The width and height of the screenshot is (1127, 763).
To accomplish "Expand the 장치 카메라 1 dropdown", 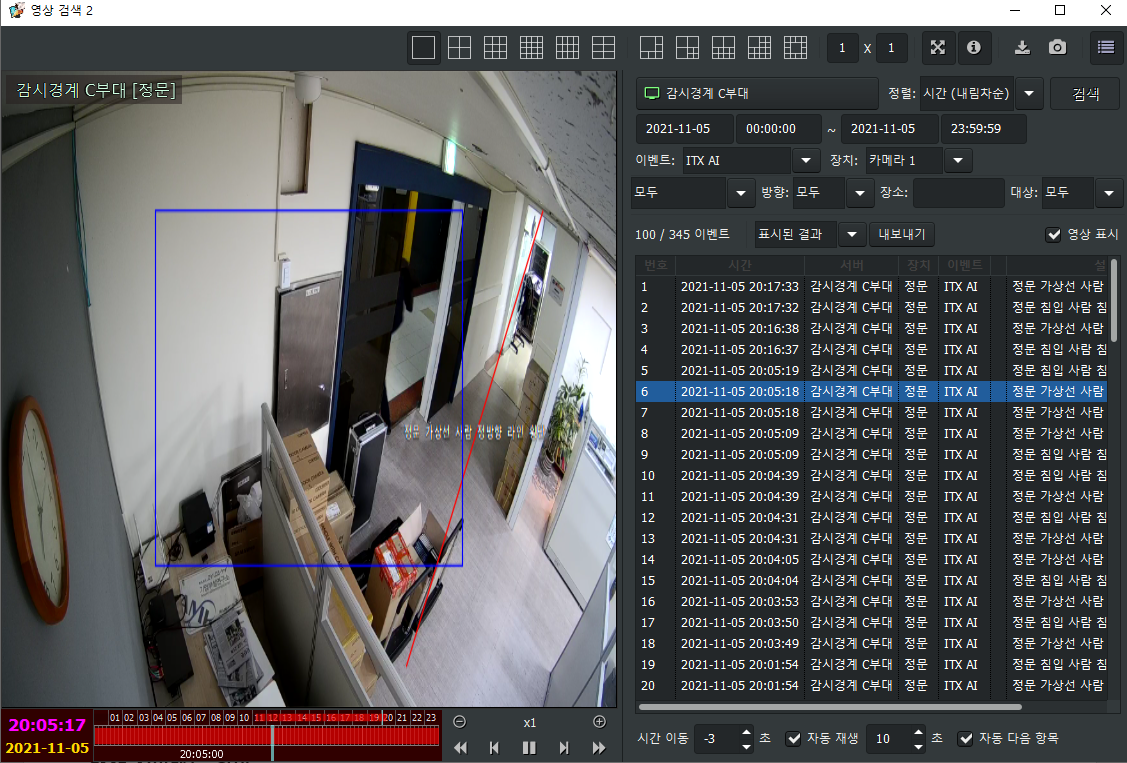I will (x=958, y=160).
